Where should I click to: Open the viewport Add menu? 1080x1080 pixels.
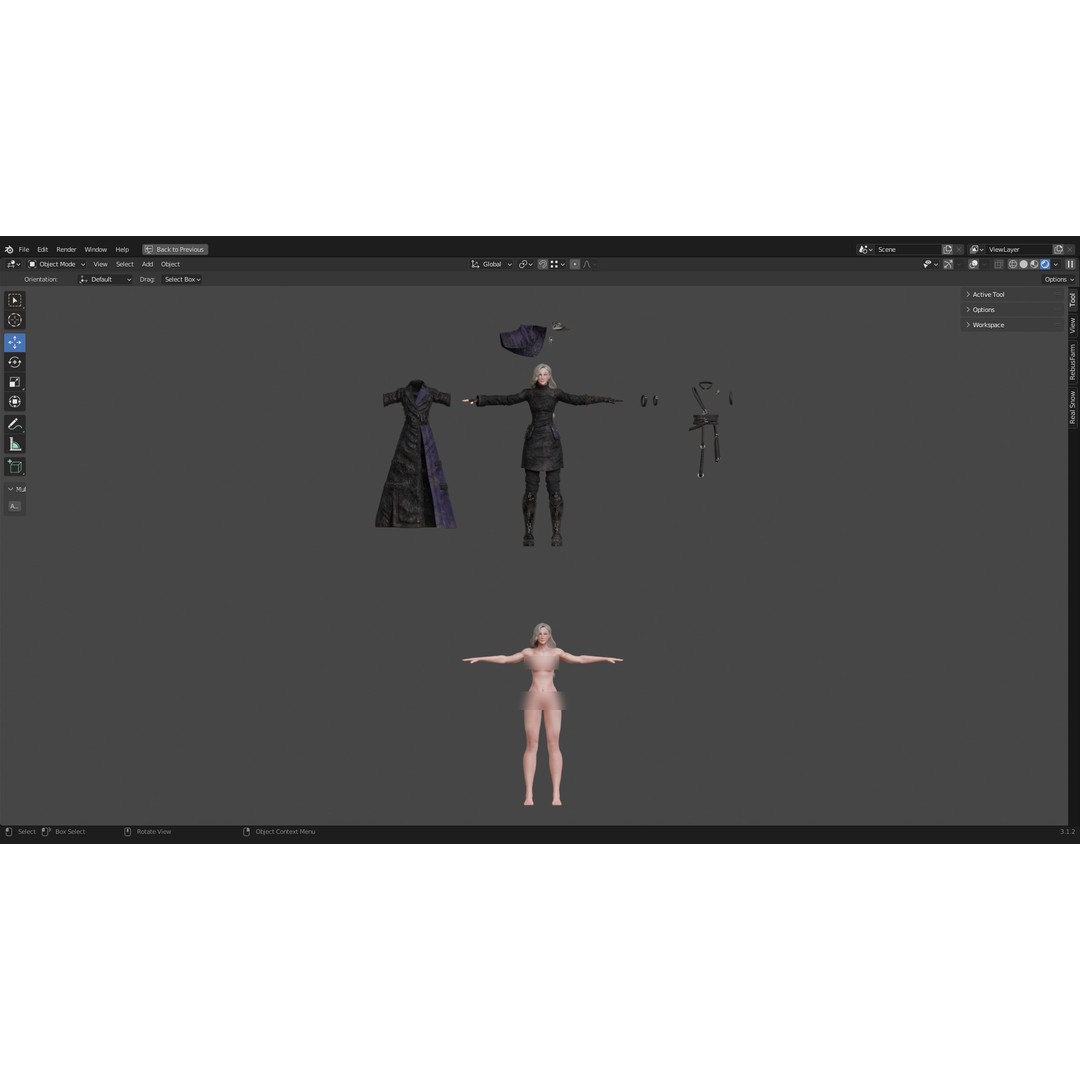[147, 264]
